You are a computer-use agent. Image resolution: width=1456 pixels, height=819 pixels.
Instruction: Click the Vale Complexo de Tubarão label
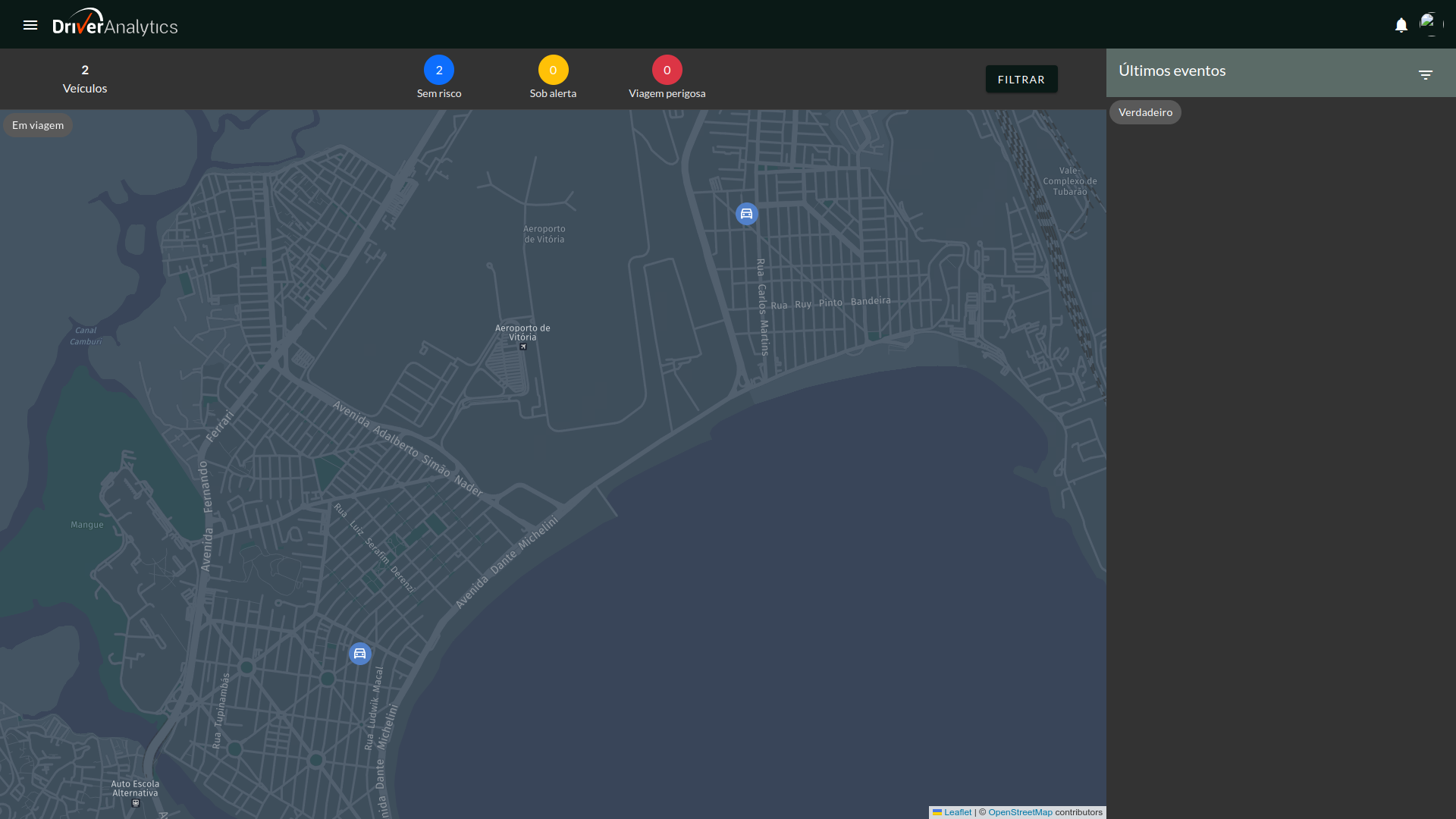point(1069,181)
